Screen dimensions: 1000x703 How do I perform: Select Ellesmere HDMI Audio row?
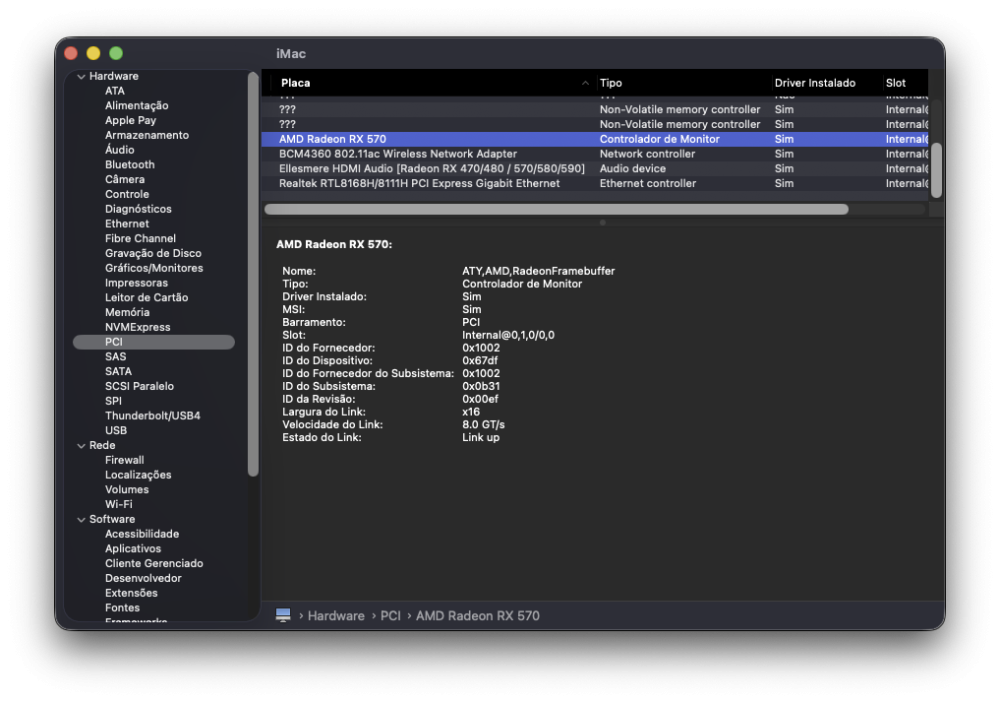point(594,168)
